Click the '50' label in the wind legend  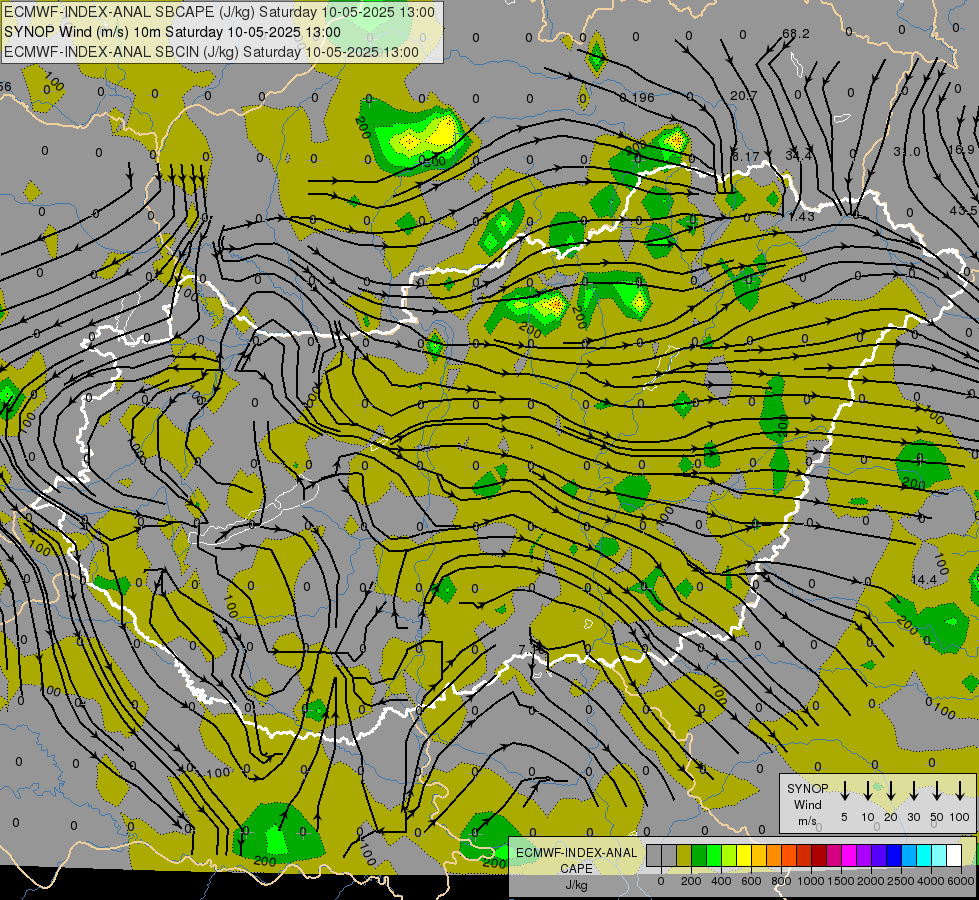[x=937, y=817]
